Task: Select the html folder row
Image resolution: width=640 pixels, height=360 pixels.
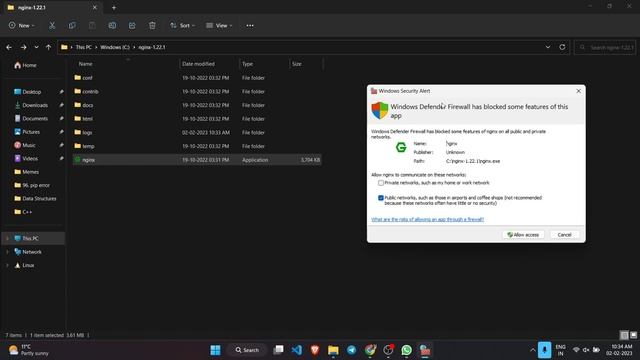Action: point(197,119)
